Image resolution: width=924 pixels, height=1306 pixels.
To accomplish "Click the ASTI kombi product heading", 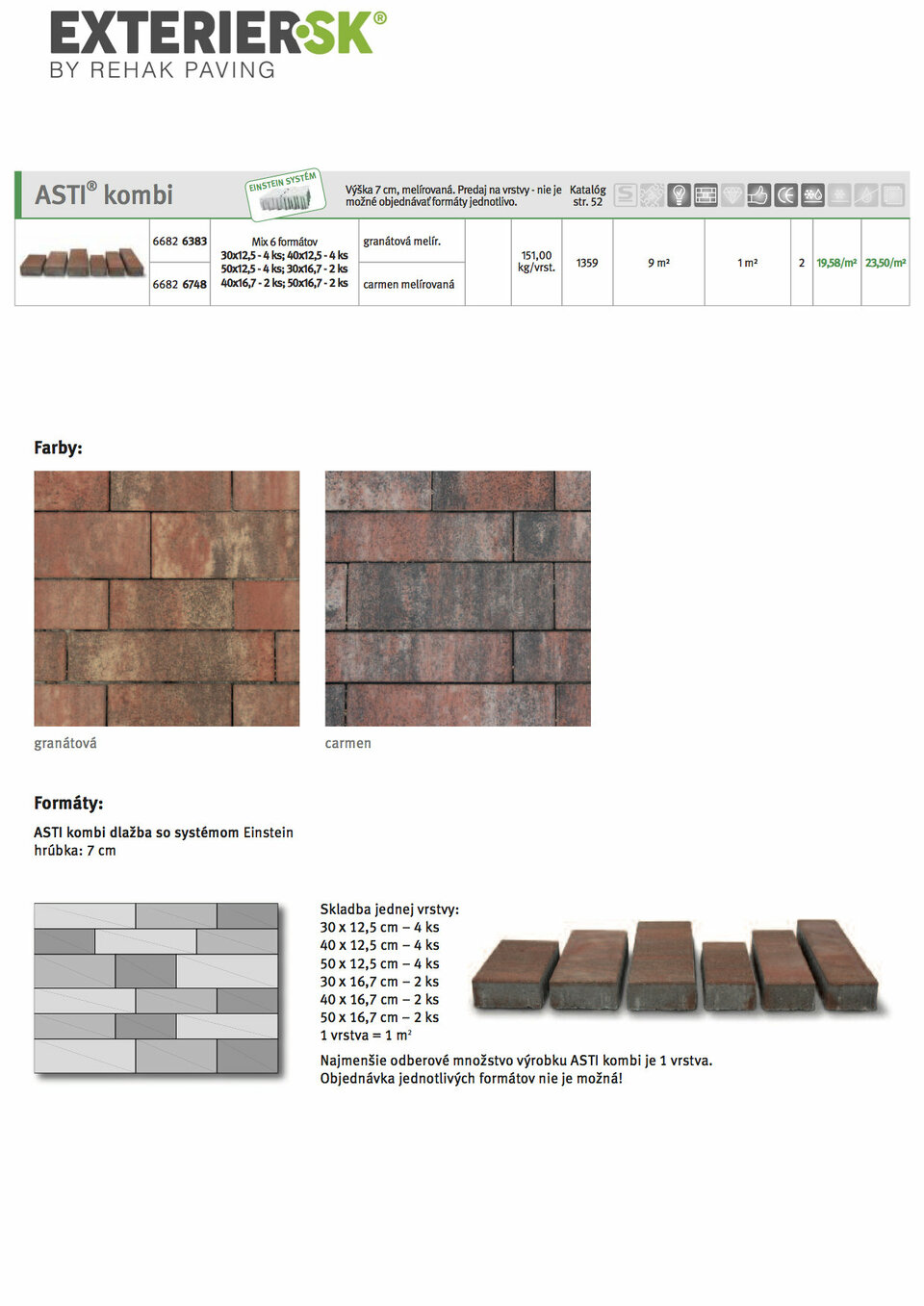I will [104, 194].
